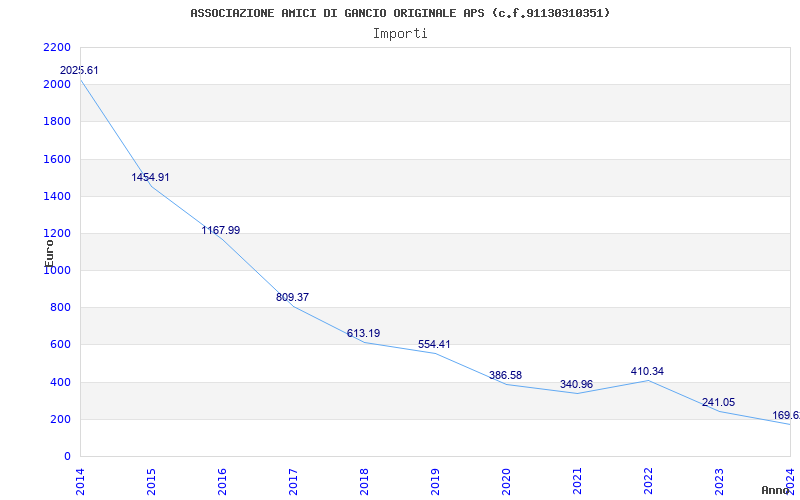Viewport: 800px width, 500px height.
Task: Select y-axis value 2000
Action: (57, 84)
